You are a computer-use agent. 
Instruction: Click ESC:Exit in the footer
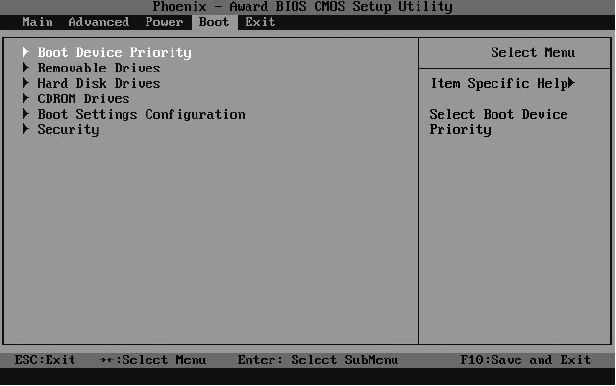tap(45, 360)
